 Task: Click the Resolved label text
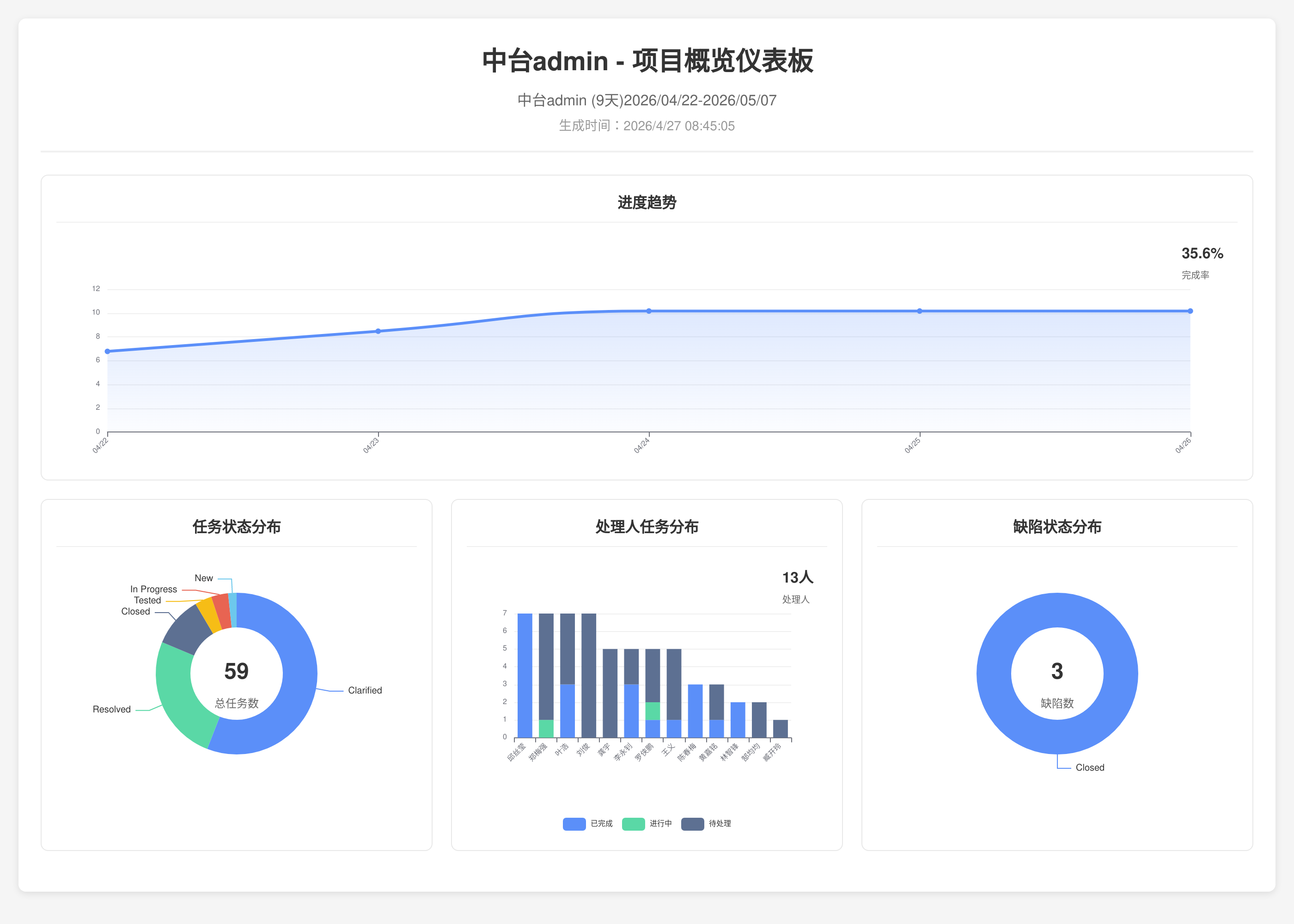click(111, 710)
